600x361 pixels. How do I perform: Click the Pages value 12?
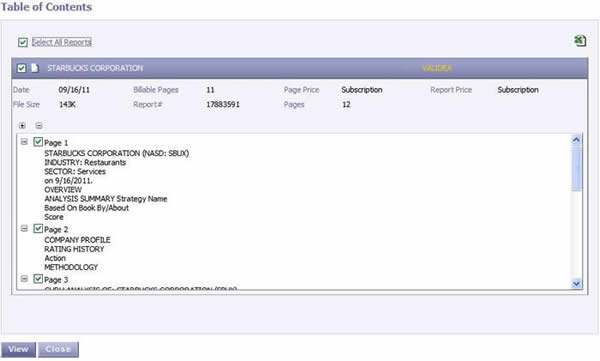point(346,105)
